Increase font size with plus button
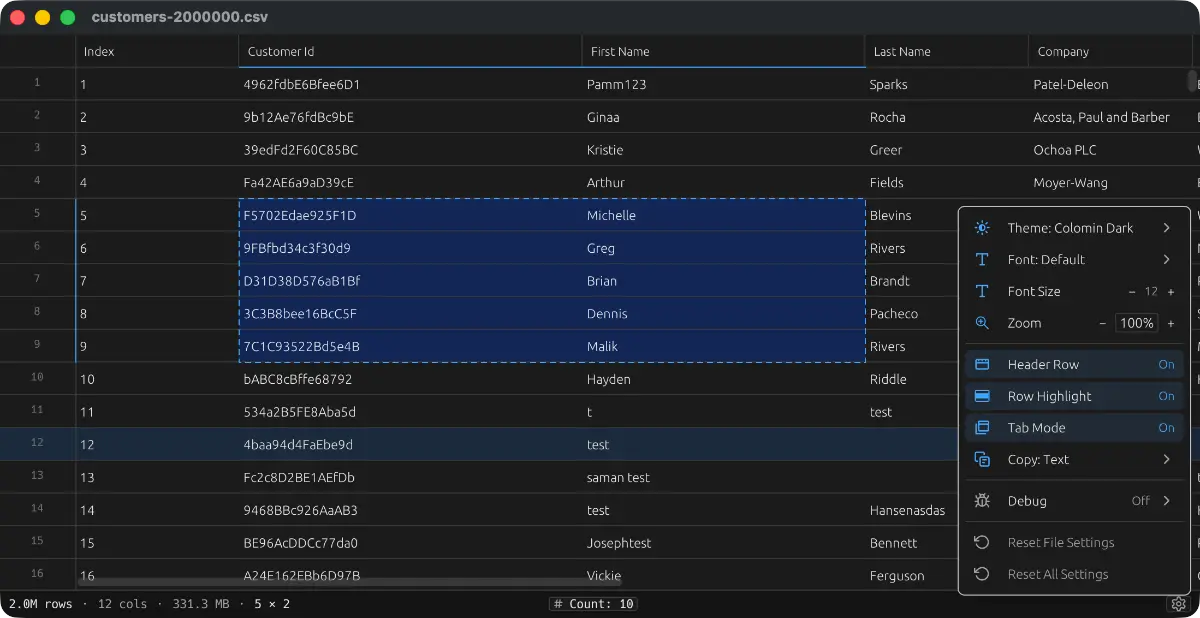This screenshot has height=618, width=1200. 1171,291
